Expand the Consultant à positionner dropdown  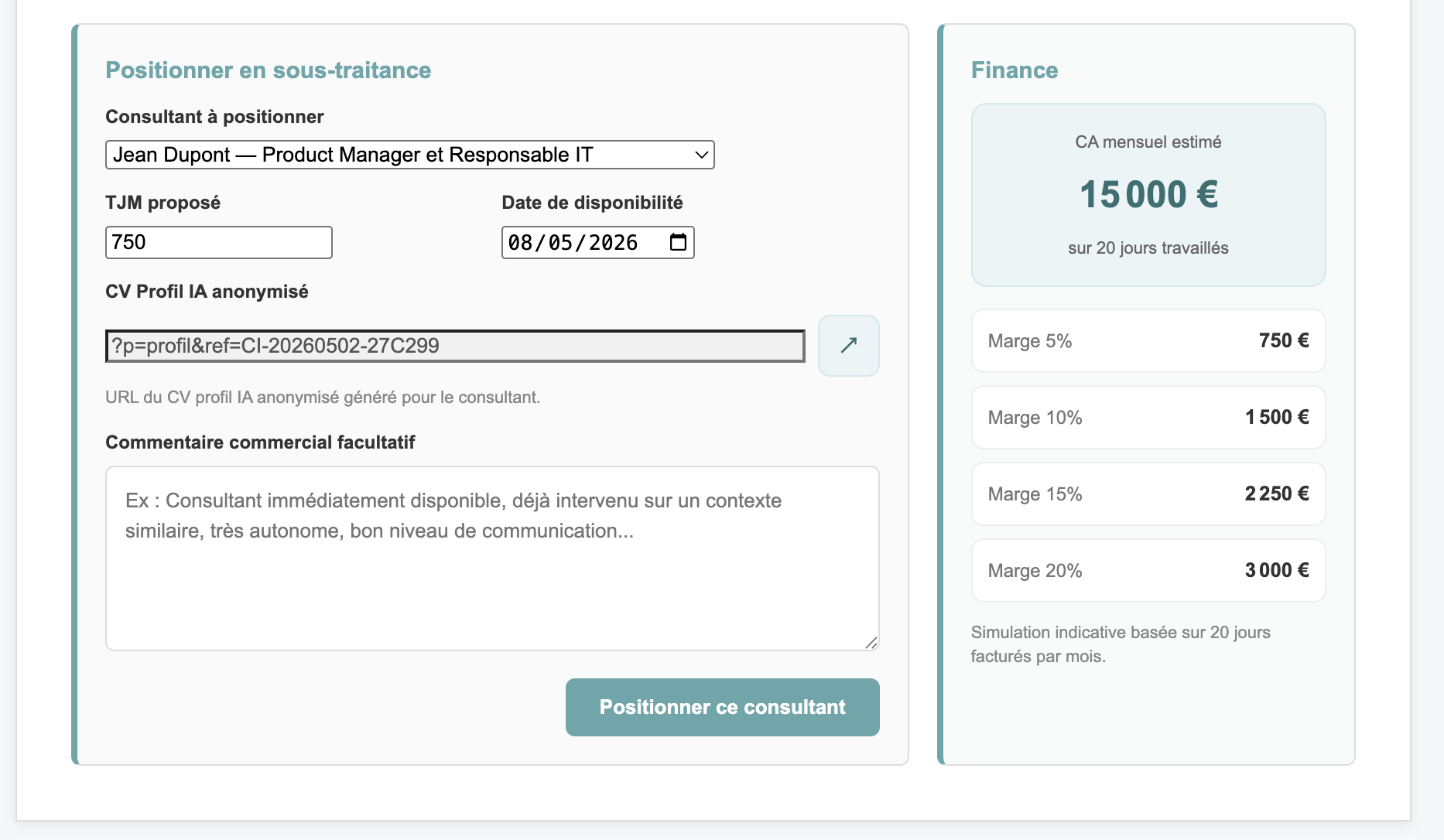click(x=410, y=155)
